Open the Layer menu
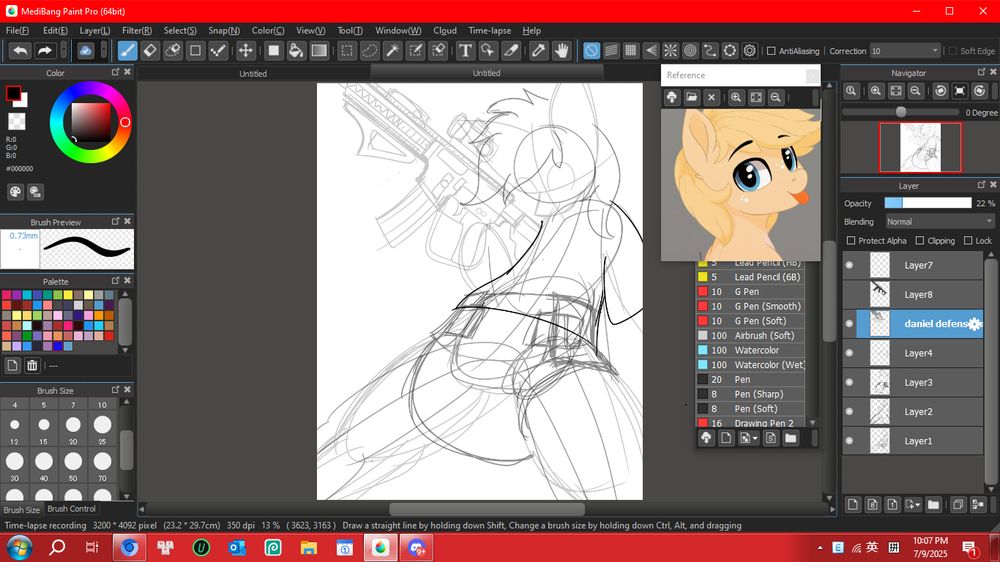Viewport: 1000px width, 562px height. (94, 31)
